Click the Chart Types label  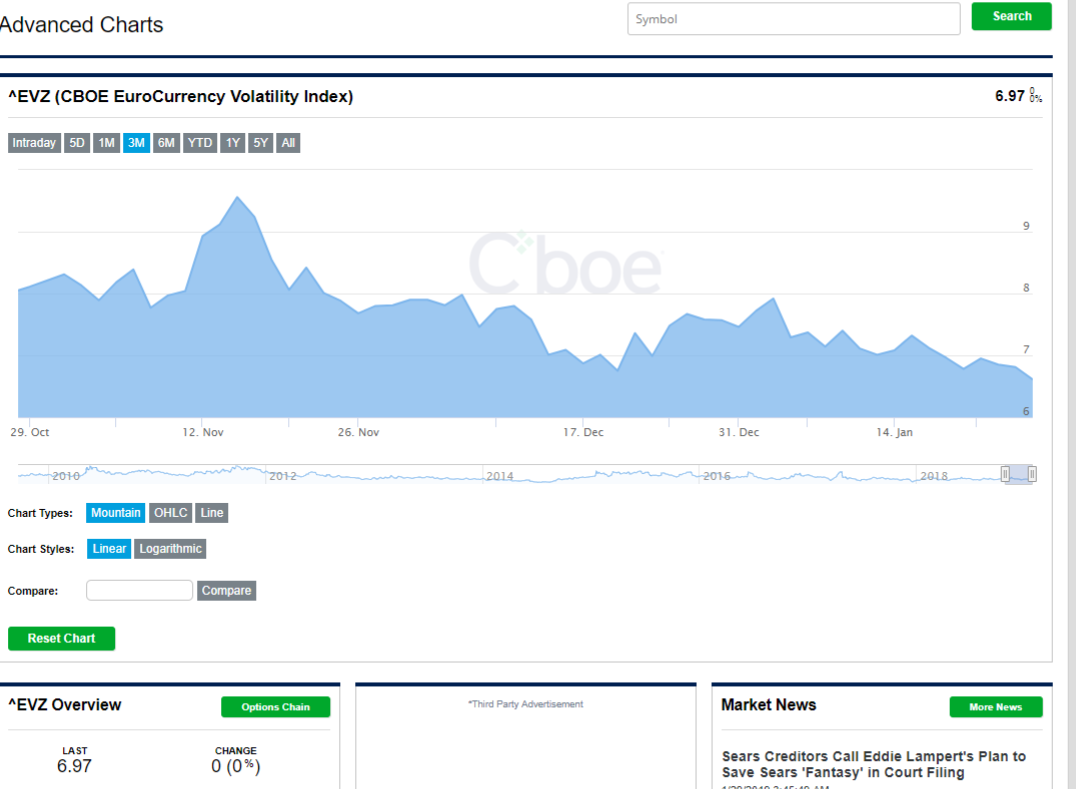coord(40,513)
